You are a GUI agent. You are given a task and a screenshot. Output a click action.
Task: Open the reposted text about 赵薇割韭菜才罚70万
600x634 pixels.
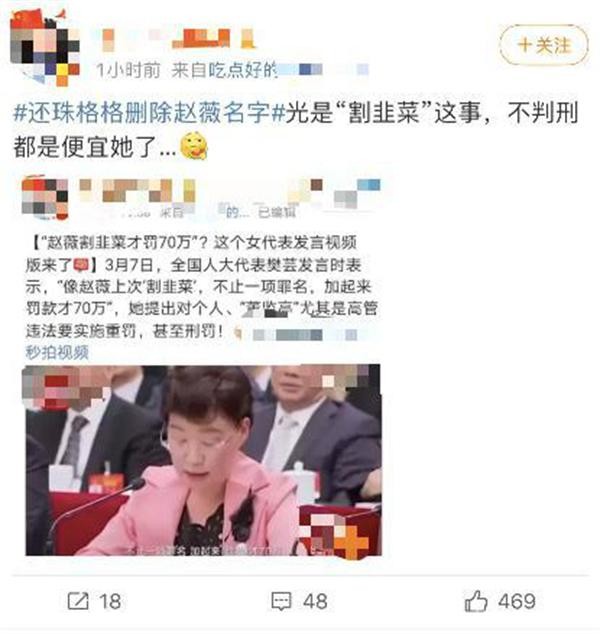click(201, 286)
